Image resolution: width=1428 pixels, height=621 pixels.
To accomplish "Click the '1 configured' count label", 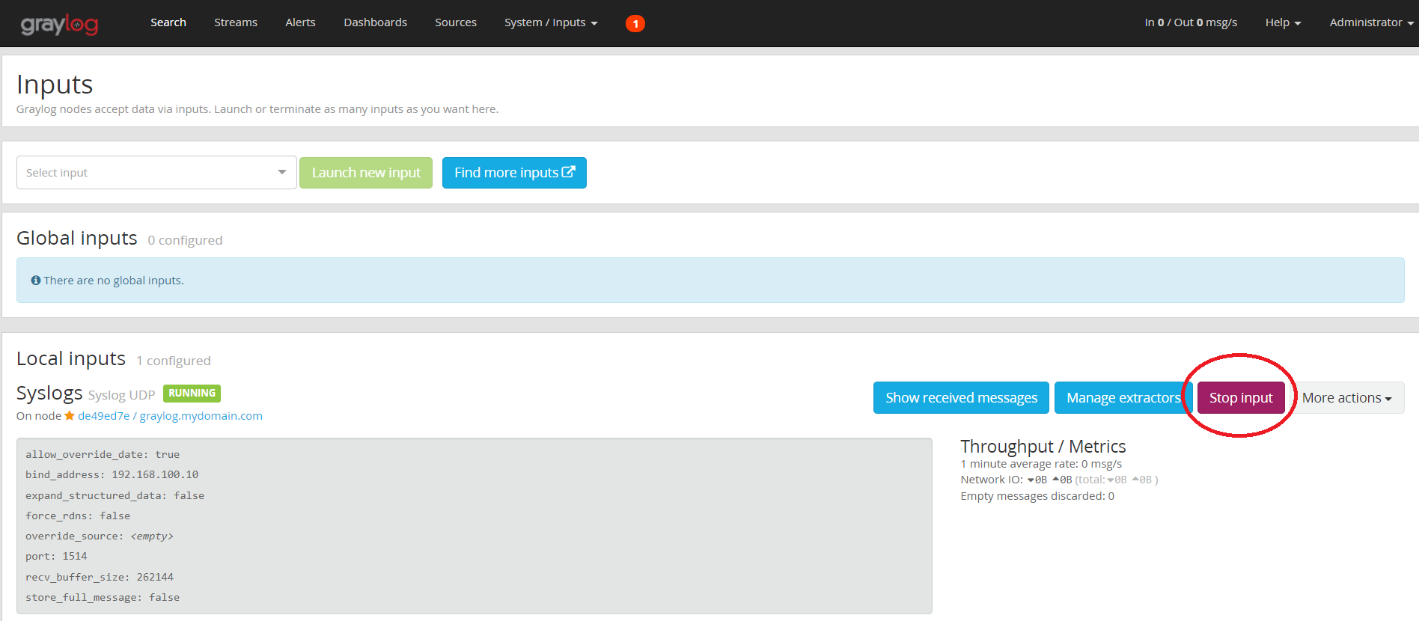I will point(174,361).
